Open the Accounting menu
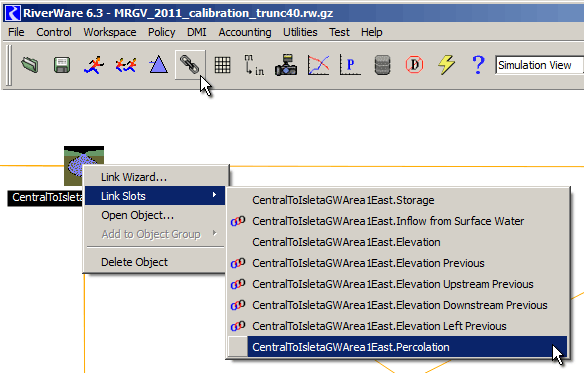Image resolution: width=584 pixels, height=373 pixels. coord(245,32)
